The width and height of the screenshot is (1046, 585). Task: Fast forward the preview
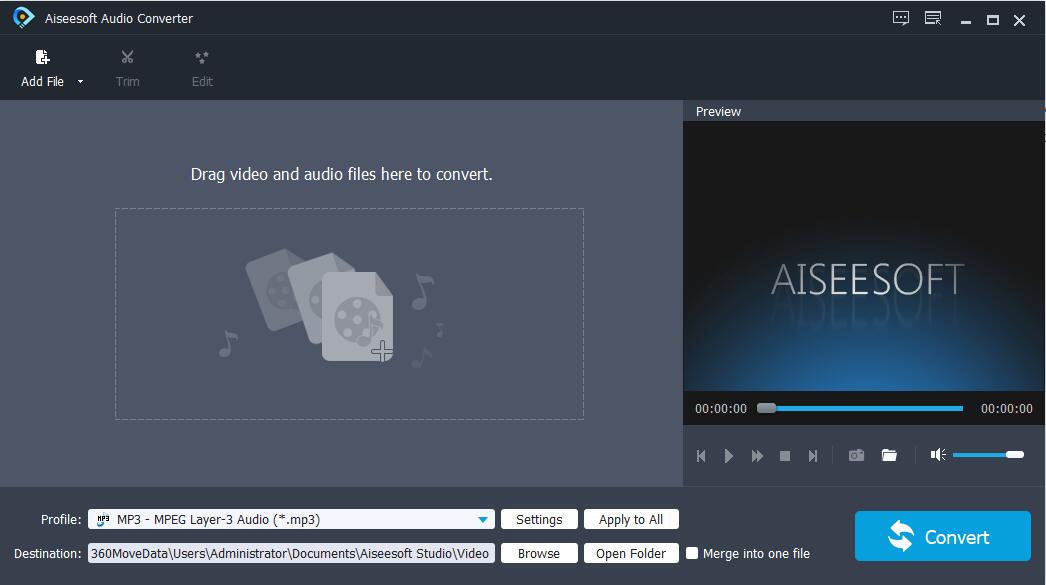(x=757, y=455)
